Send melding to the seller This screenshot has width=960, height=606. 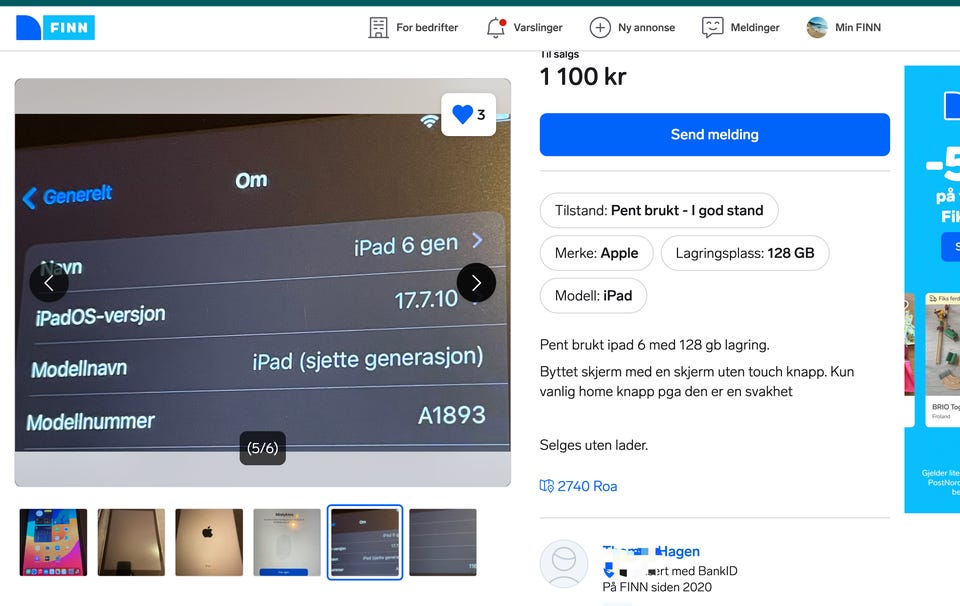pyautogui.click(x=714, y=135)
